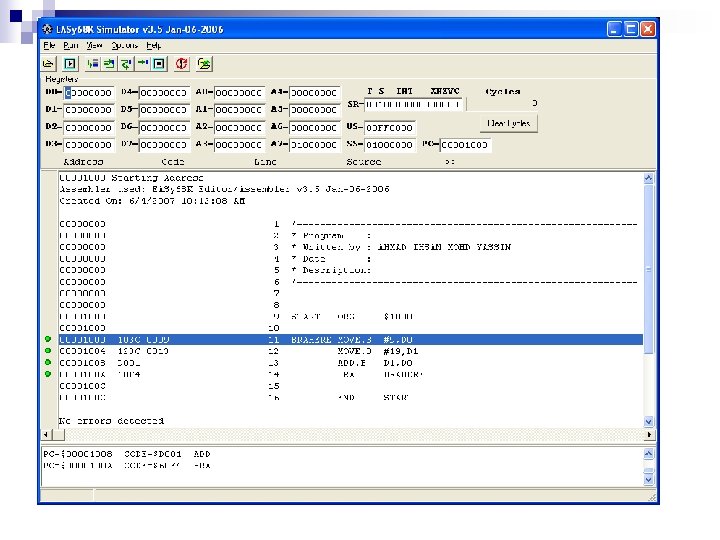Click the log pane scroll-up arrow

click(648, 454)
